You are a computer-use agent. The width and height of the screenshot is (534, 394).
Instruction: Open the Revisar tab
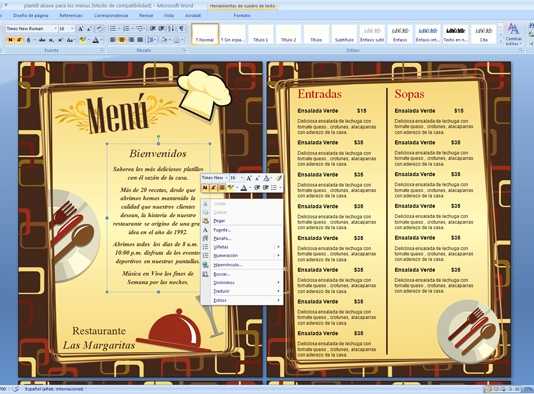click(x=146, y=15)
